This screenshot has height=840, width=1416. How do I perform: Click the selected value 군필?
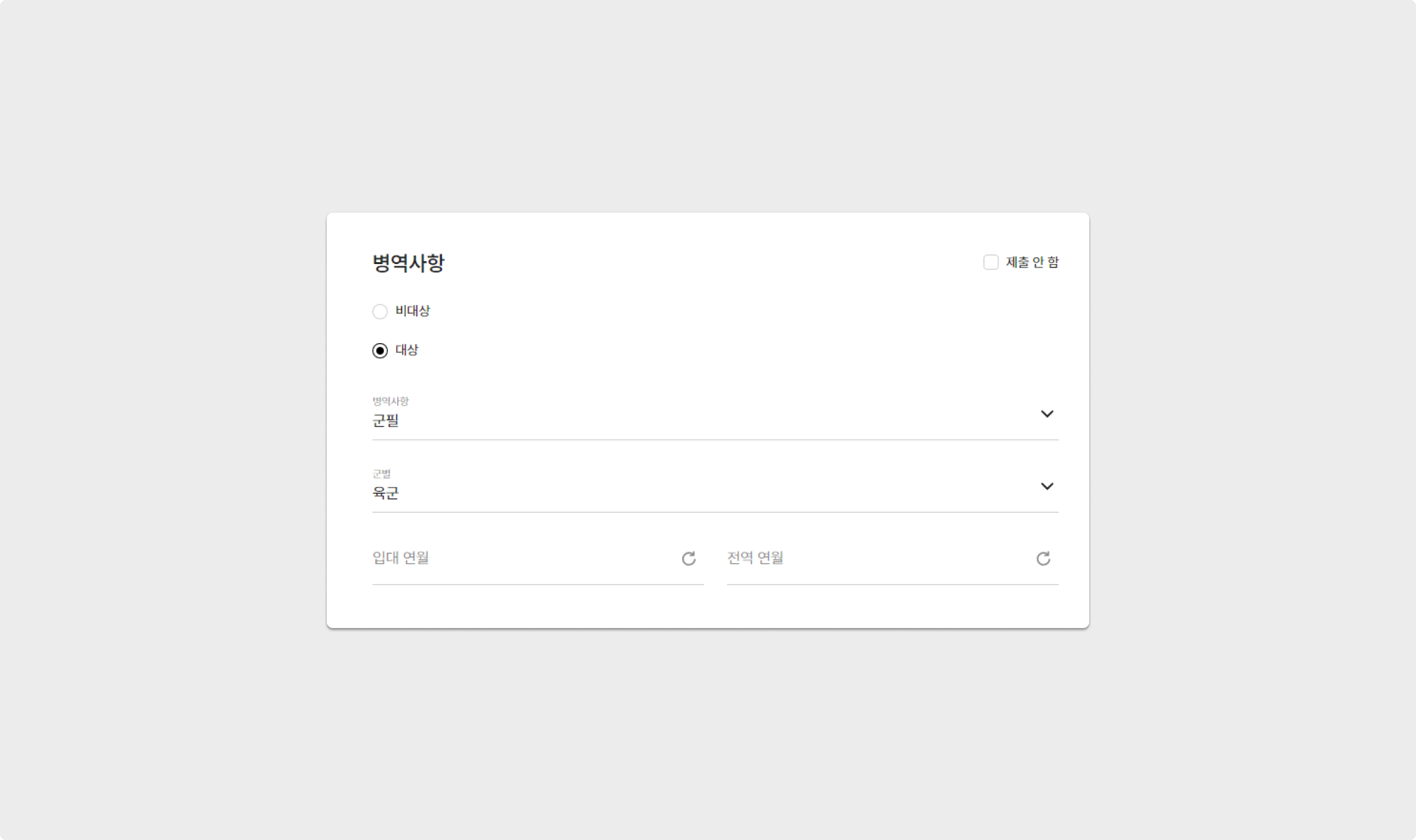coord(386,421)
